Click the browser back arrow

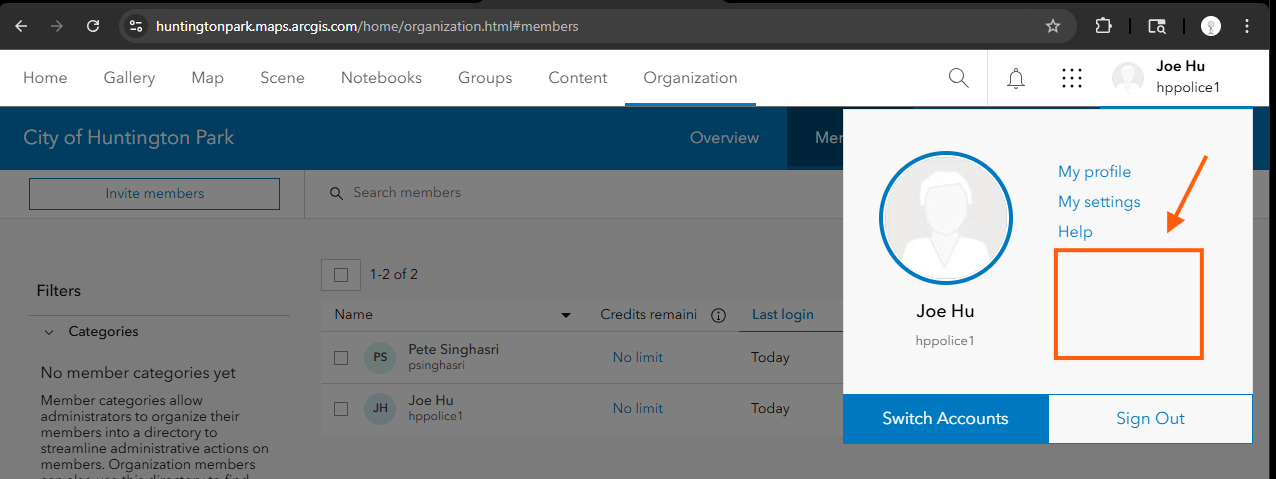coord(21,26)
